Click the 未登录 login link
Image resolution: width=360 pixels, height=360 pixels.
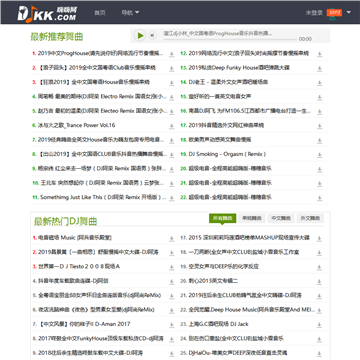(x=314, y=13)
